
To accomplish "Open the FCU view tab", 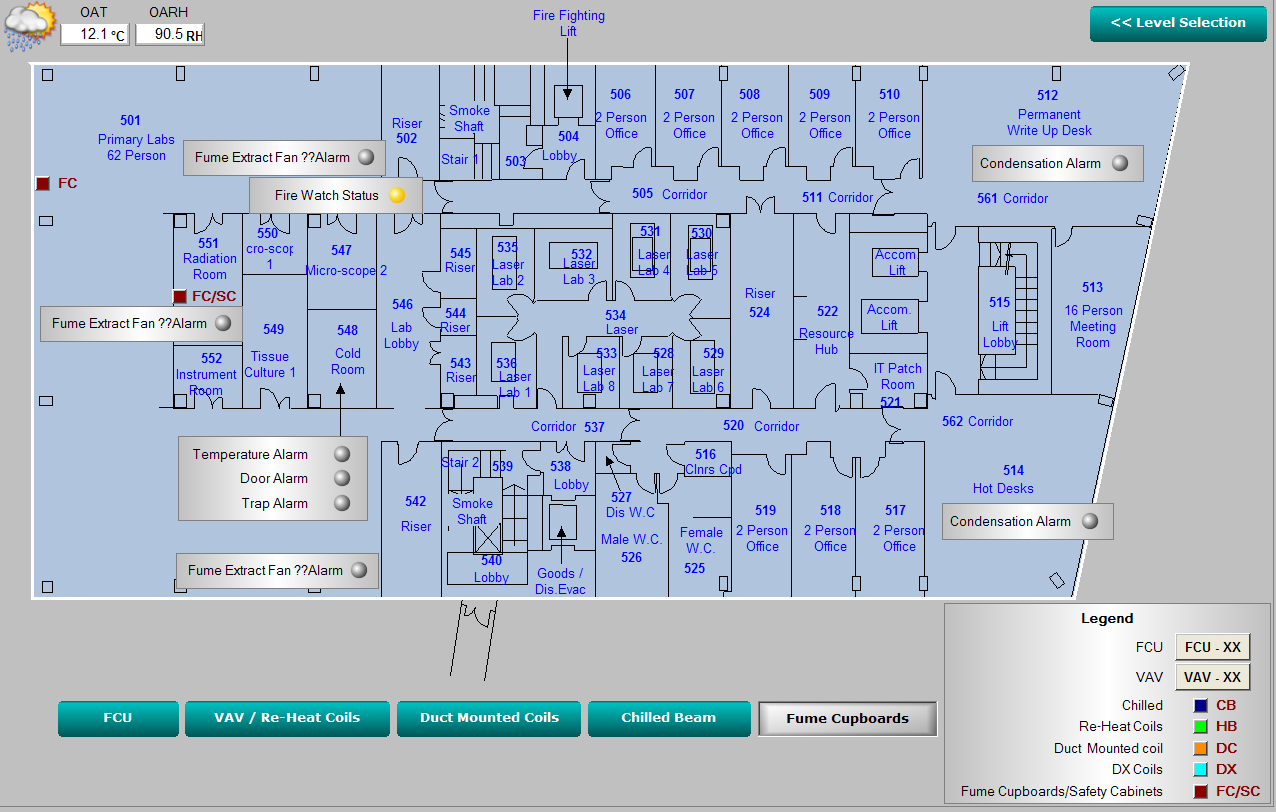I will [118, 718].
